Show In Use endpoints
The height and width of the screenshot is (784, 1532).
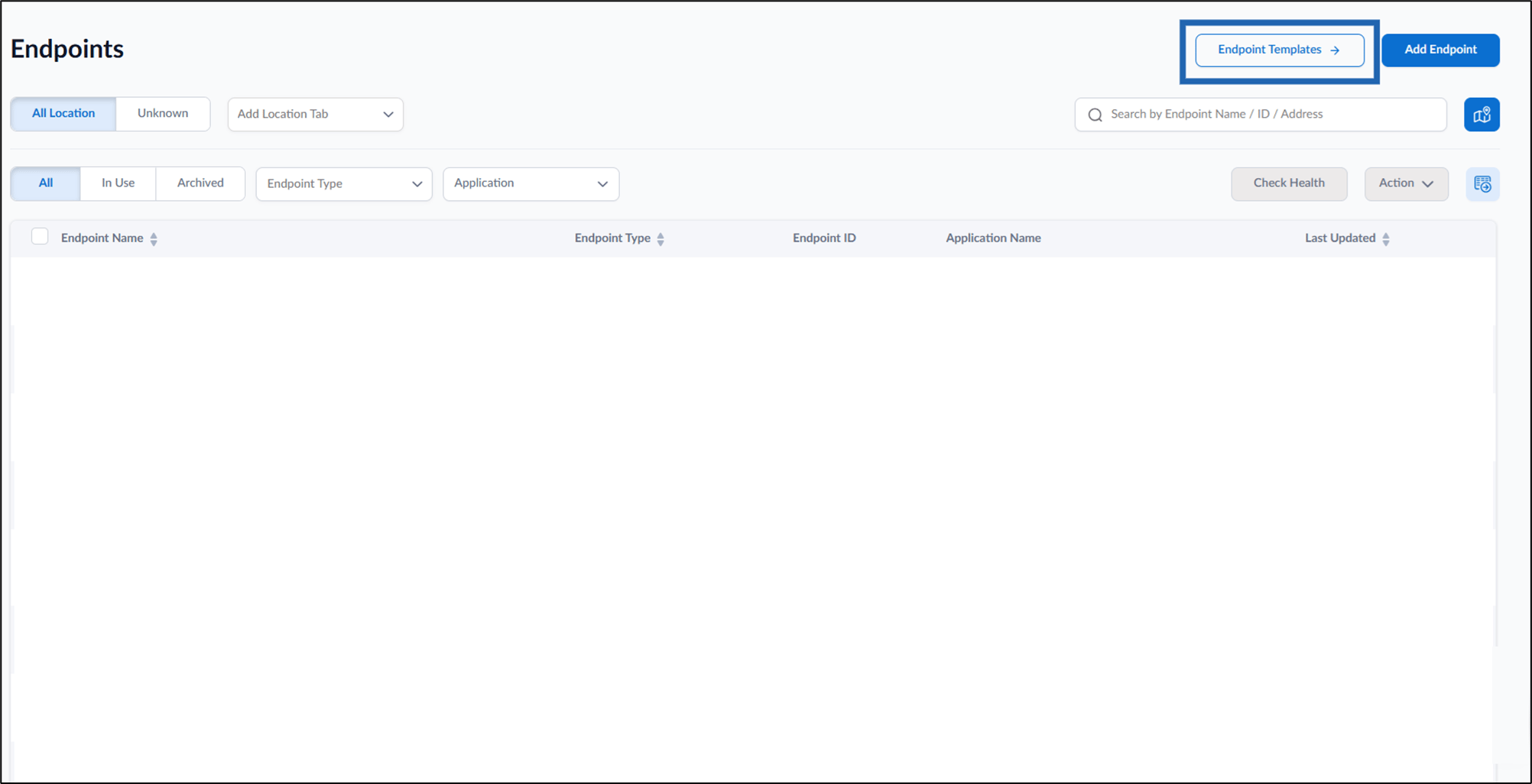tap(118, 183)
